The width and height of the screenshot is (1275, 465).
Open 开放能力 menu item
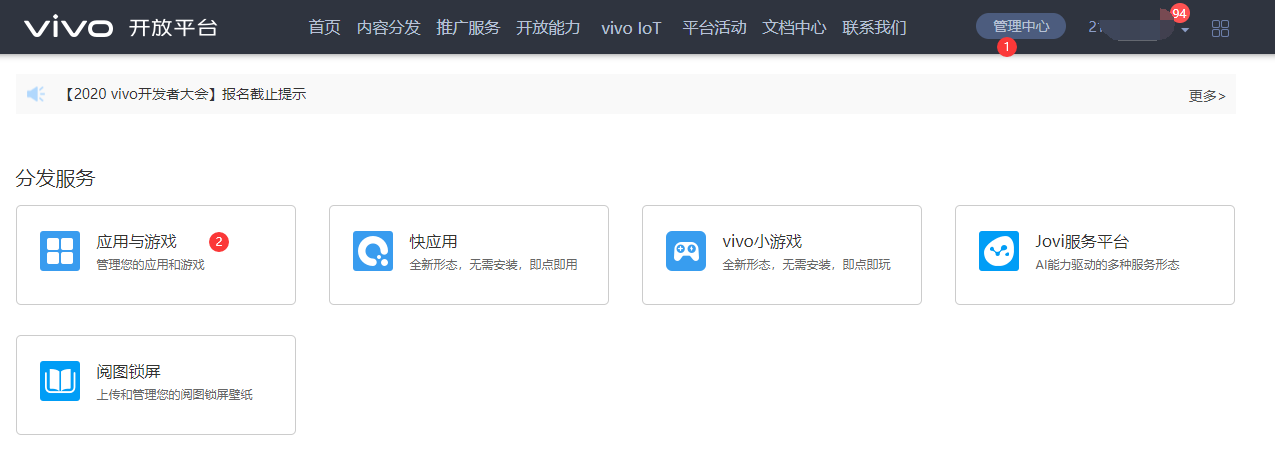(548, 27)
